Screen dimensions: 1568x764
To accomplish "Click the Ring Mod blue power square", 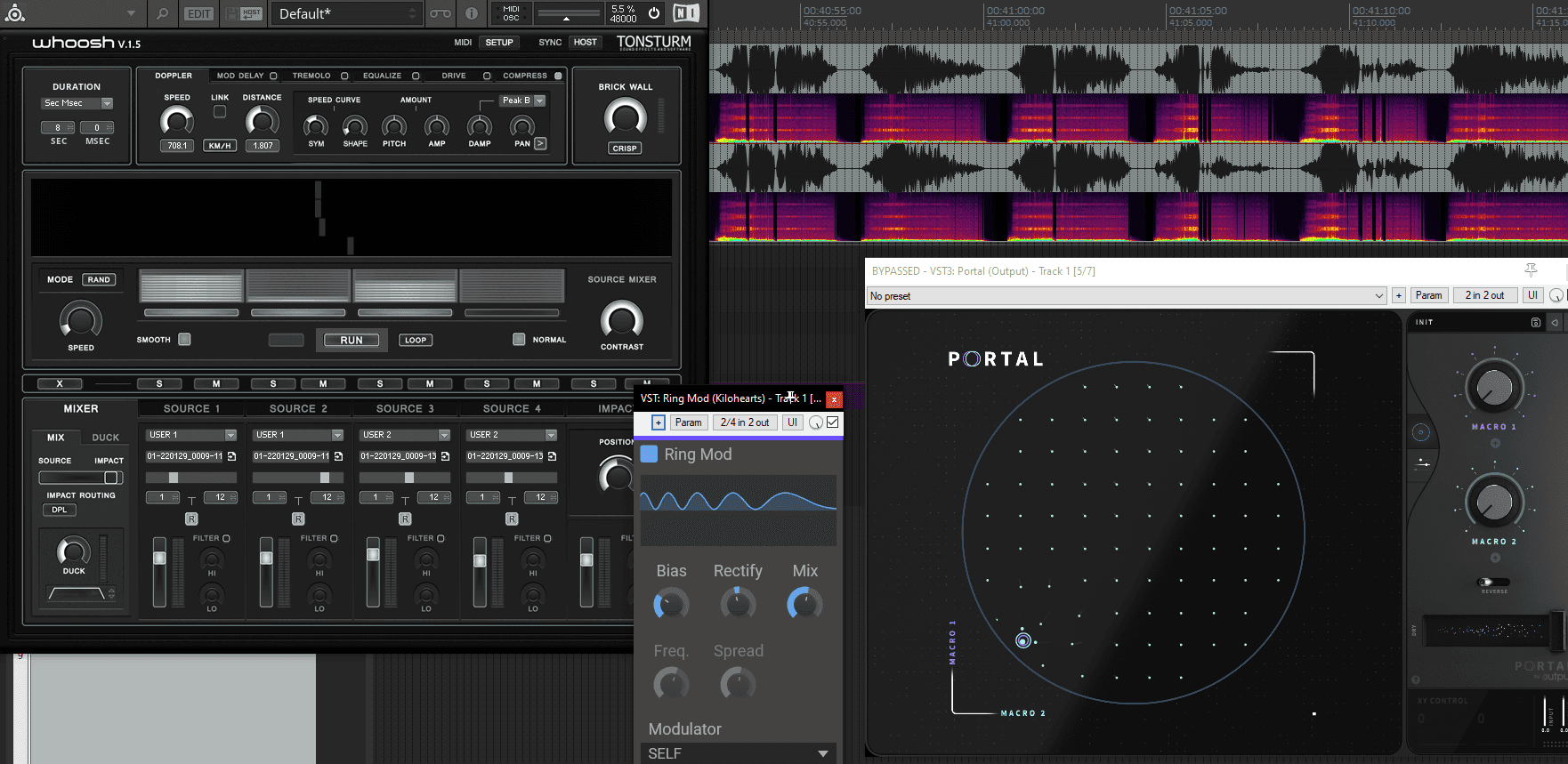I will pyautogui.click(x=650, y=454).
